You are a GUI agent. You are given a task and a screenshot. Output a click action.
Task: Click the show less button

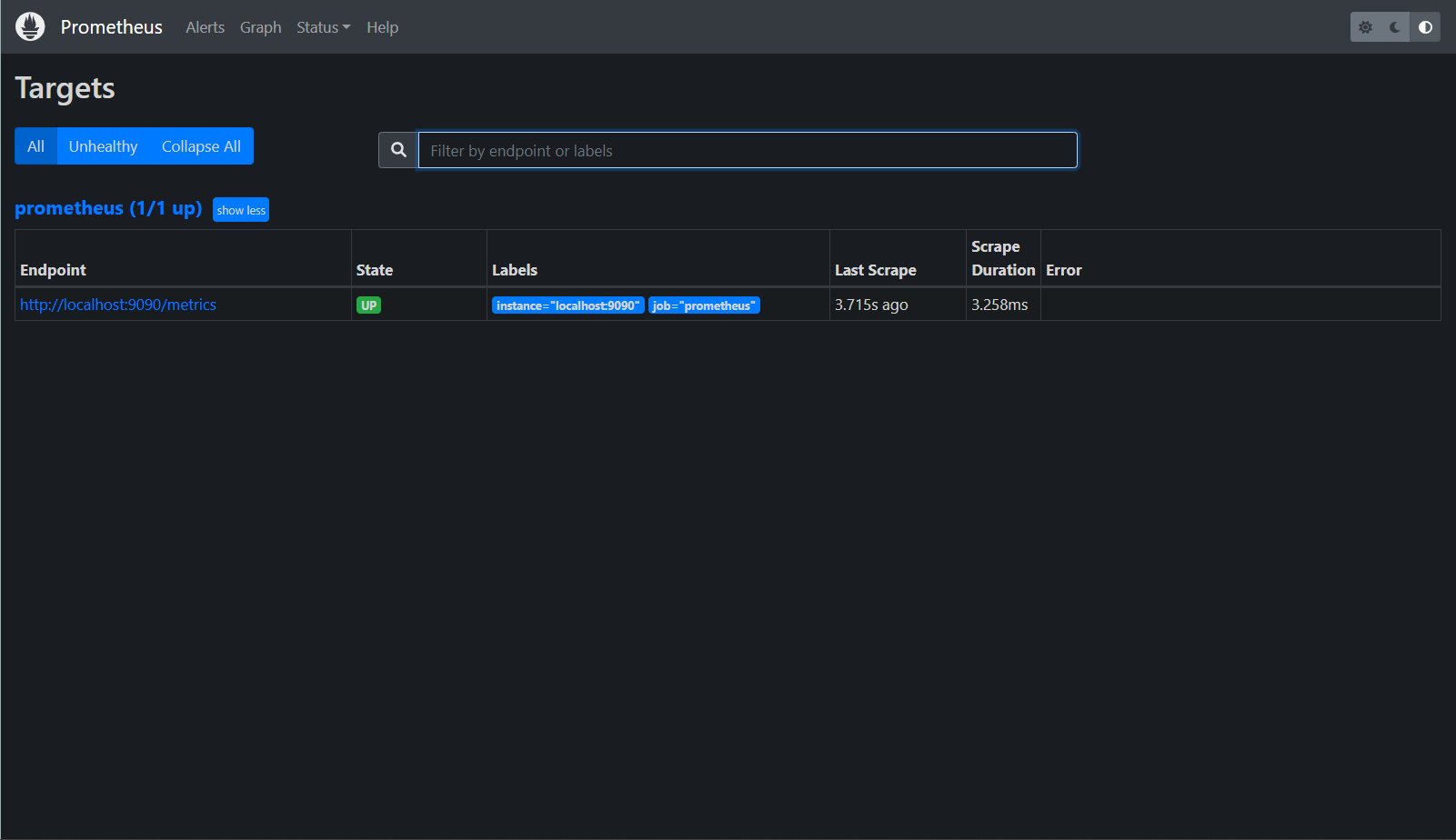(x=241, y=210)
